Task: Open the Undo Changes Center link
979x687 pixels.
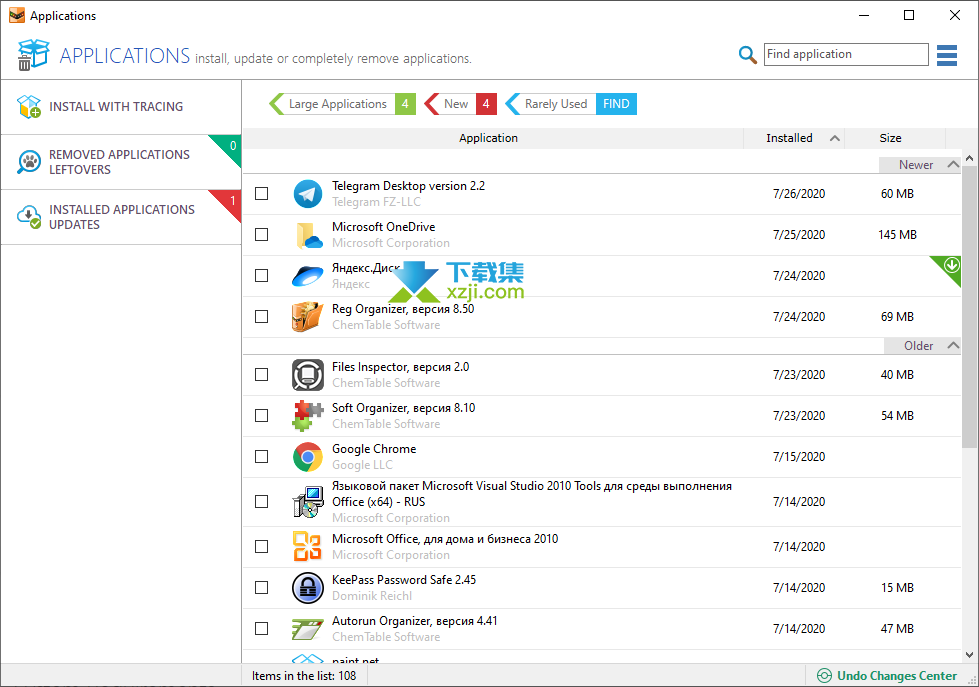Action: (x=897, y=676)
